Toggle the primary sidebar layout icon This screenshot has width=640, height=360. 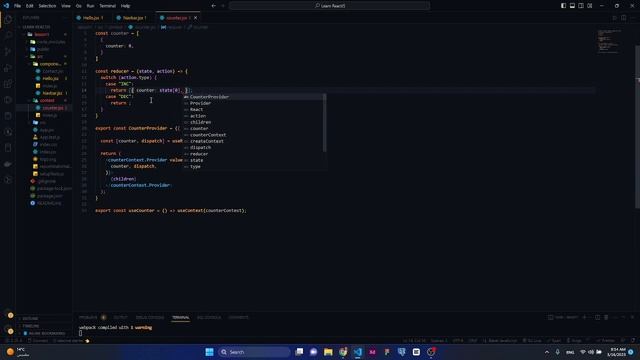tap(563, 6)
